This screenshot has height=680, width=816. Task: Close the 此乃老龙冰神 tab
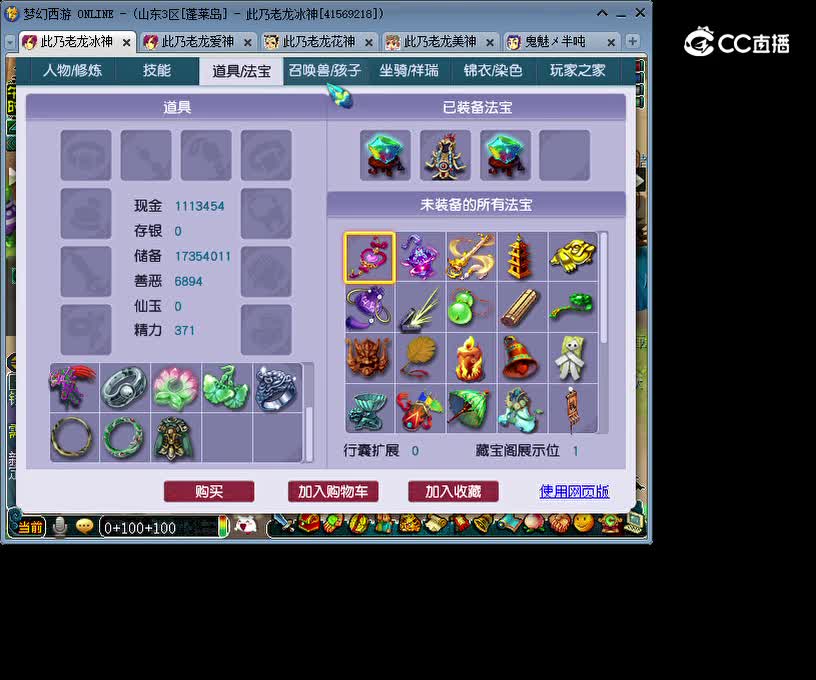(x=126, y=43)
